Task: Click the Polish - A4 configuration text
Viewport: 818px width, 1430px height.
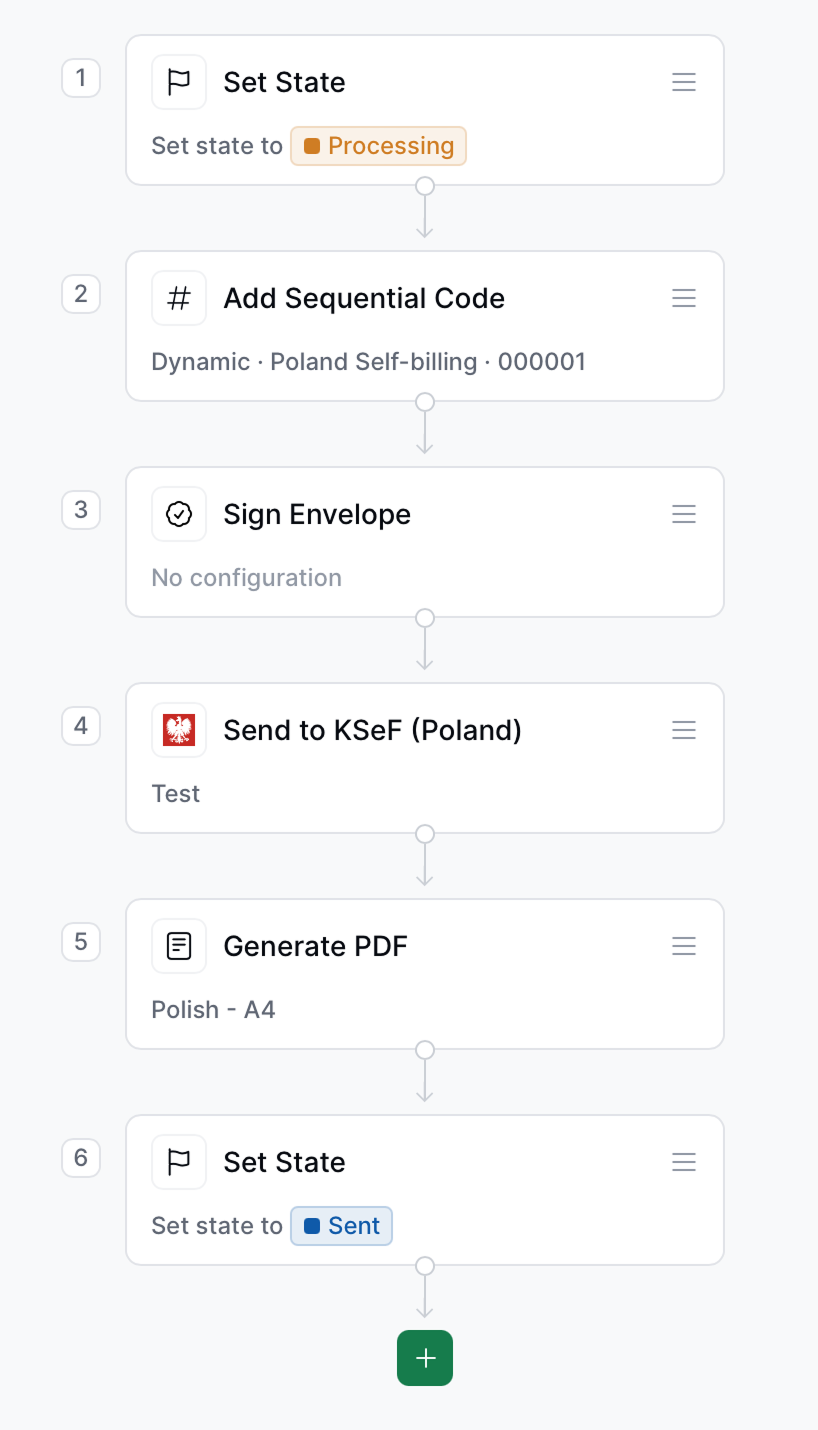Action: click(x=213, y=1009)
